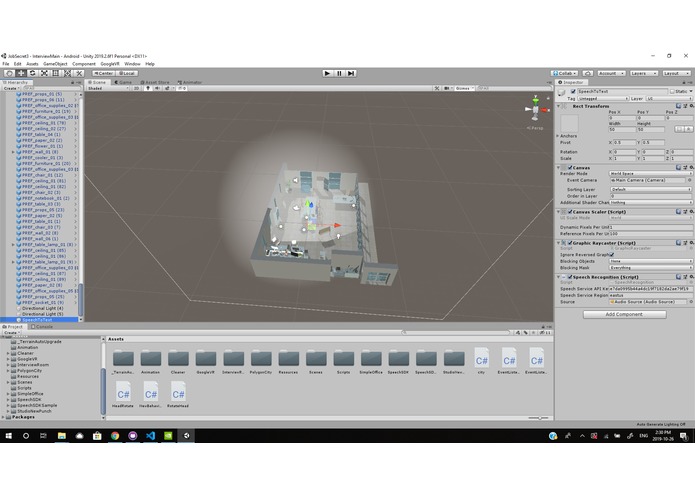Open Speech Recognition settings gear

[691, 277]
